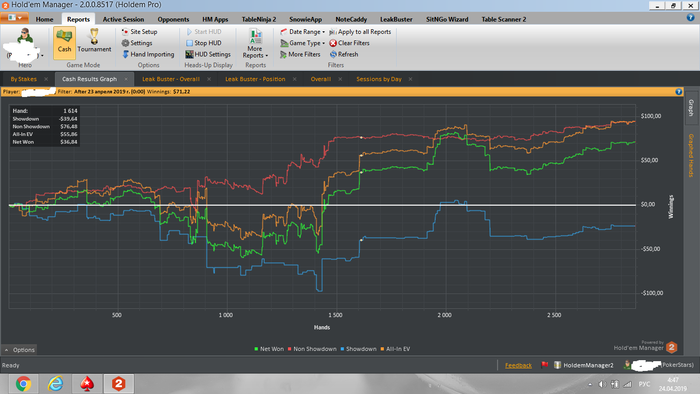This screenshot has height=394, width=700.
Task: Open the Home ribbon tab
Action: [x=44, y=19]
